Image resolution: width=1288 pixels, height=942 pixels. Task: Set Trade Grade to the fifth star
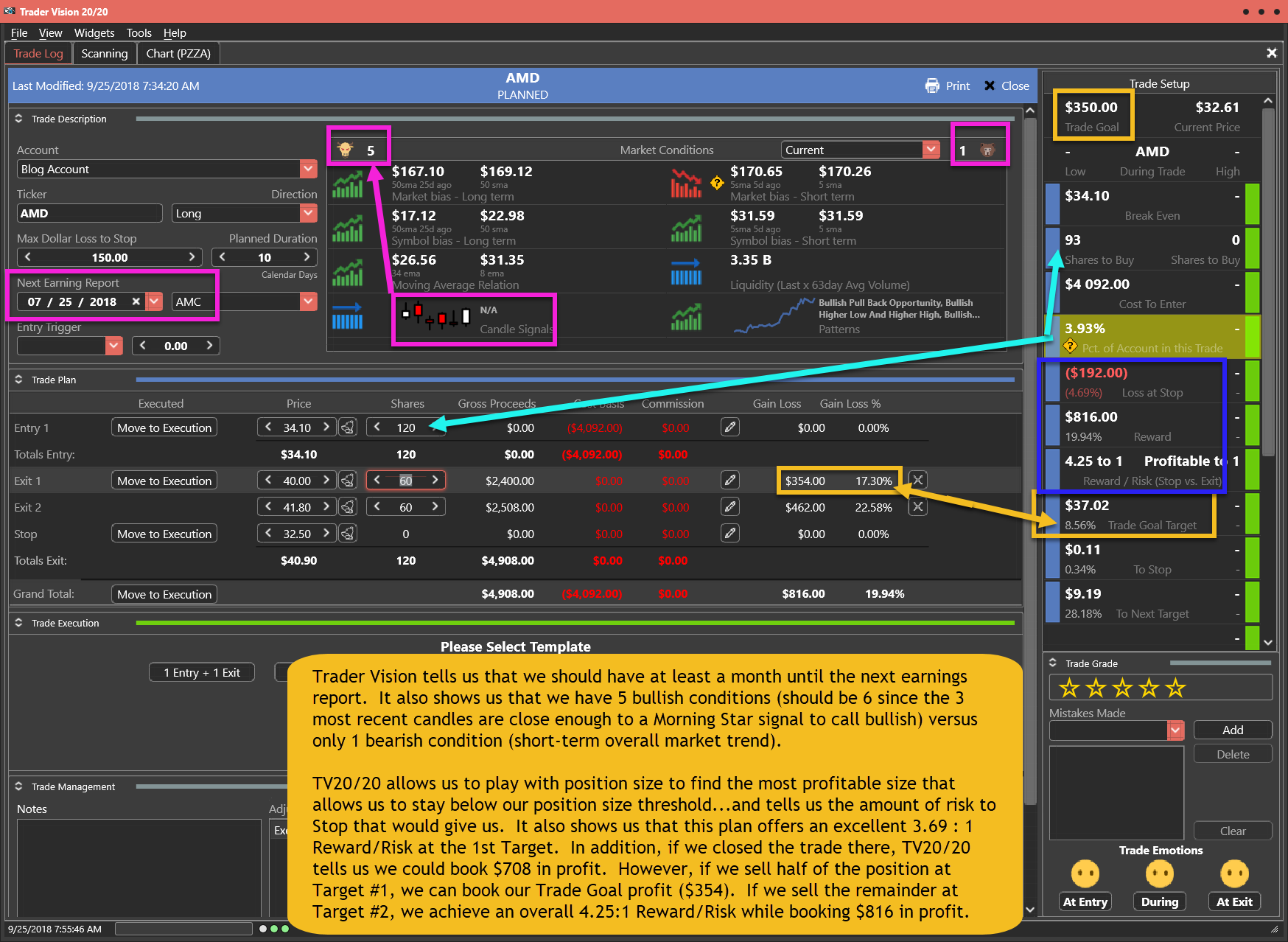[1175, 688]
